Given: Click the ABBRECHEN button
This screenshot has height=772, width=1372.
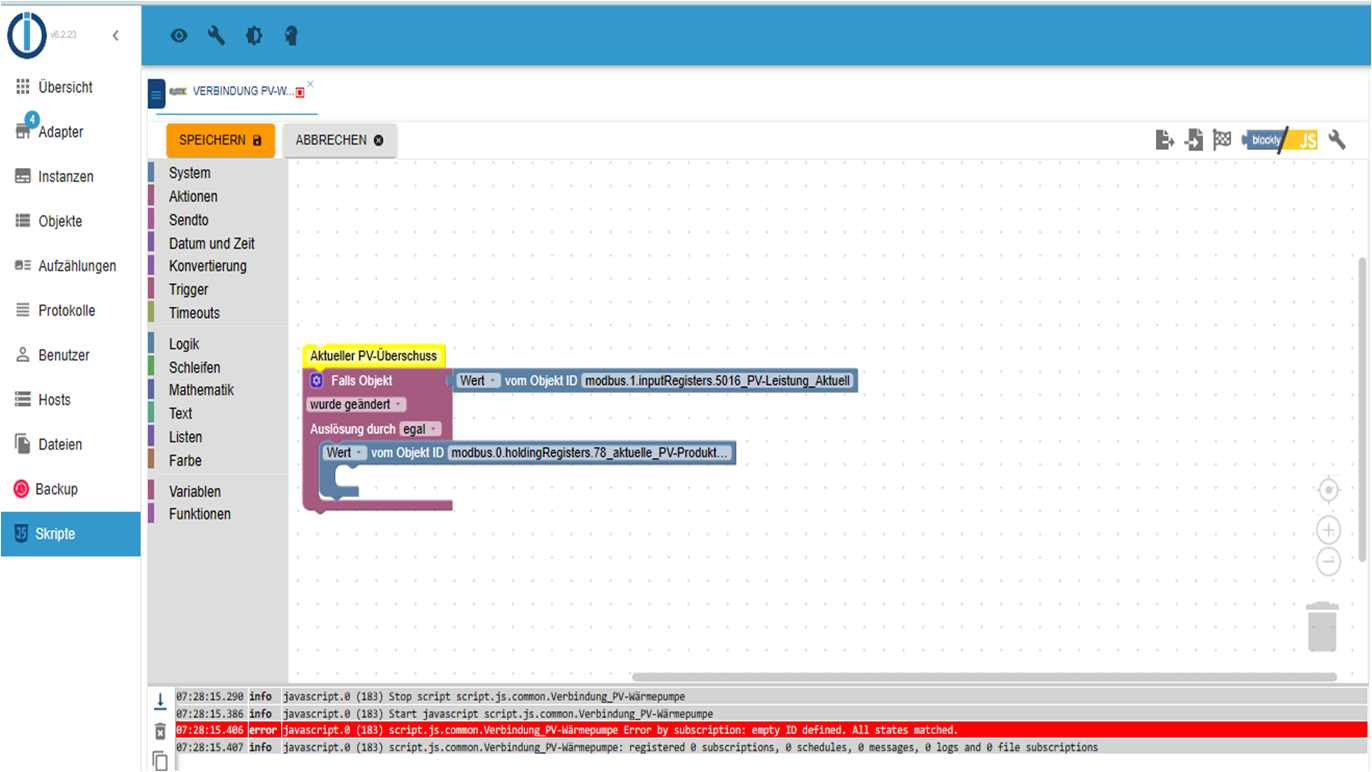Looking at the screenshot, I should coord(340,140).
